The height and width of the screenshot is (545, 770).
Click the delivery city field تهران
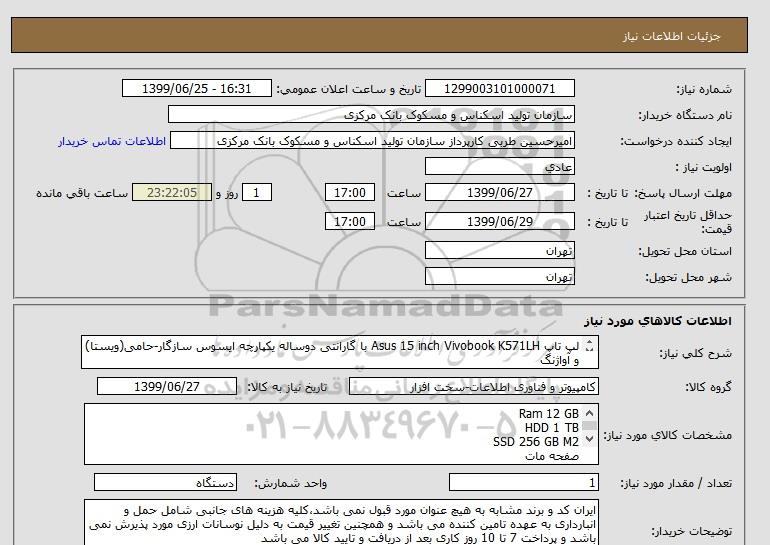tap(499, 277)
